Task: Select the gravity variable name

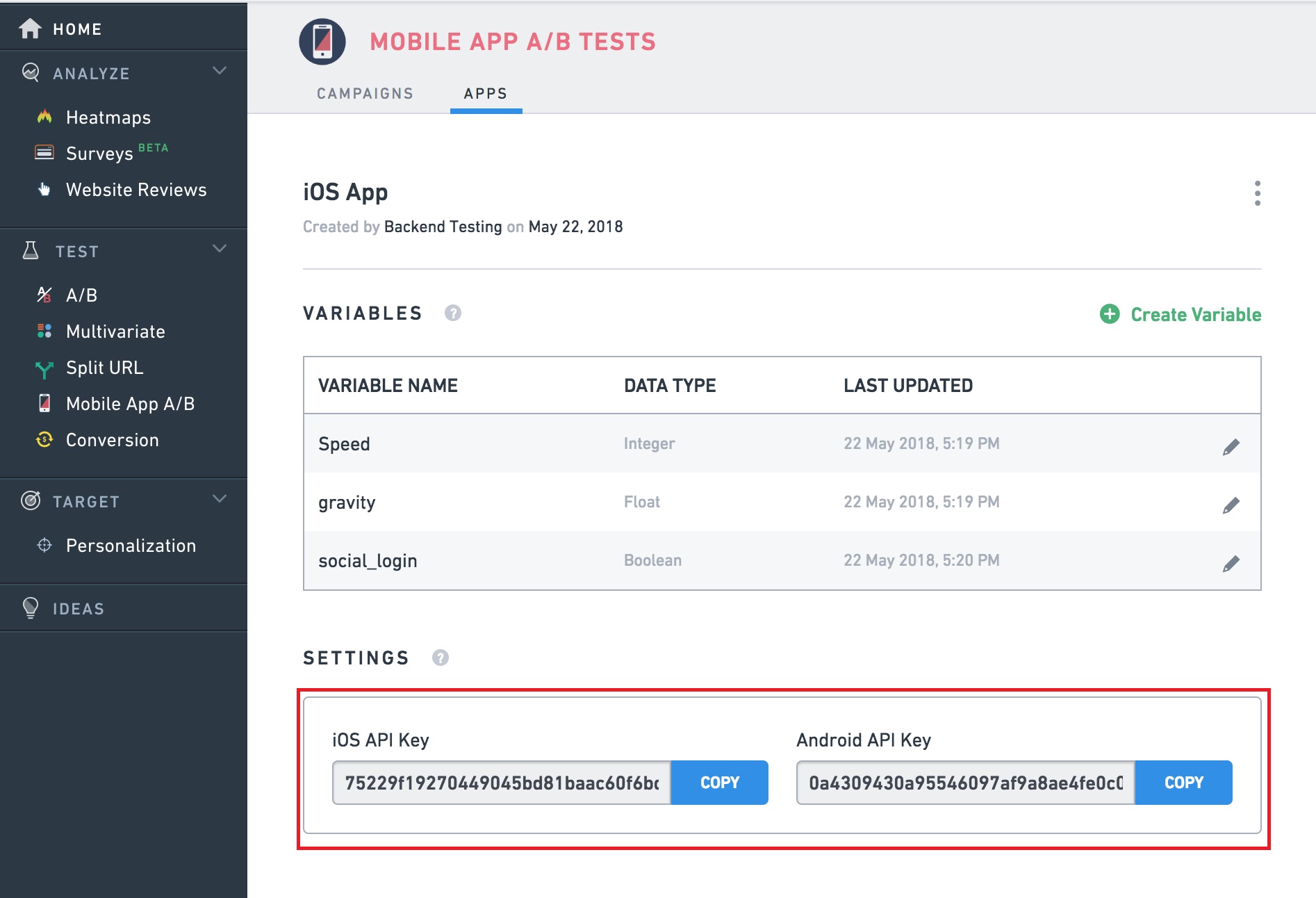Action: pos(347,503)
